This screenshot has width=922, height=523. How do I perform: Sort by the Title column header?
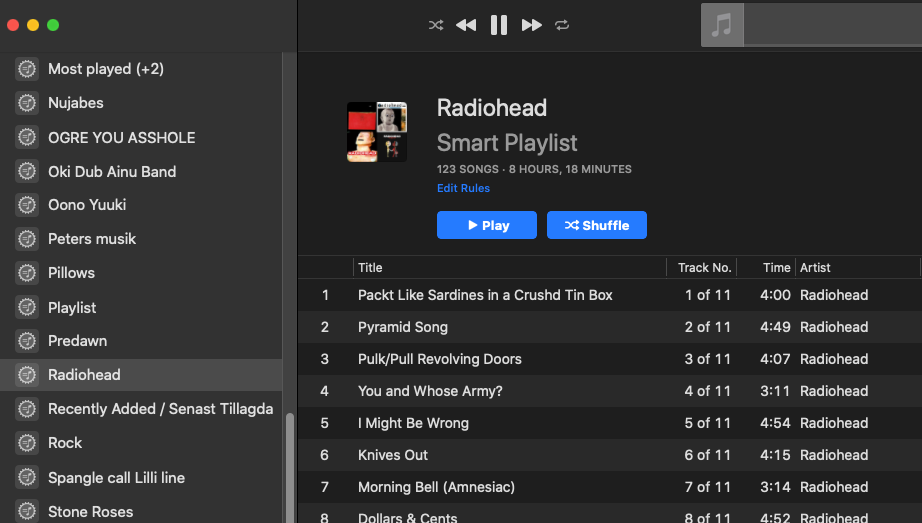510,268
